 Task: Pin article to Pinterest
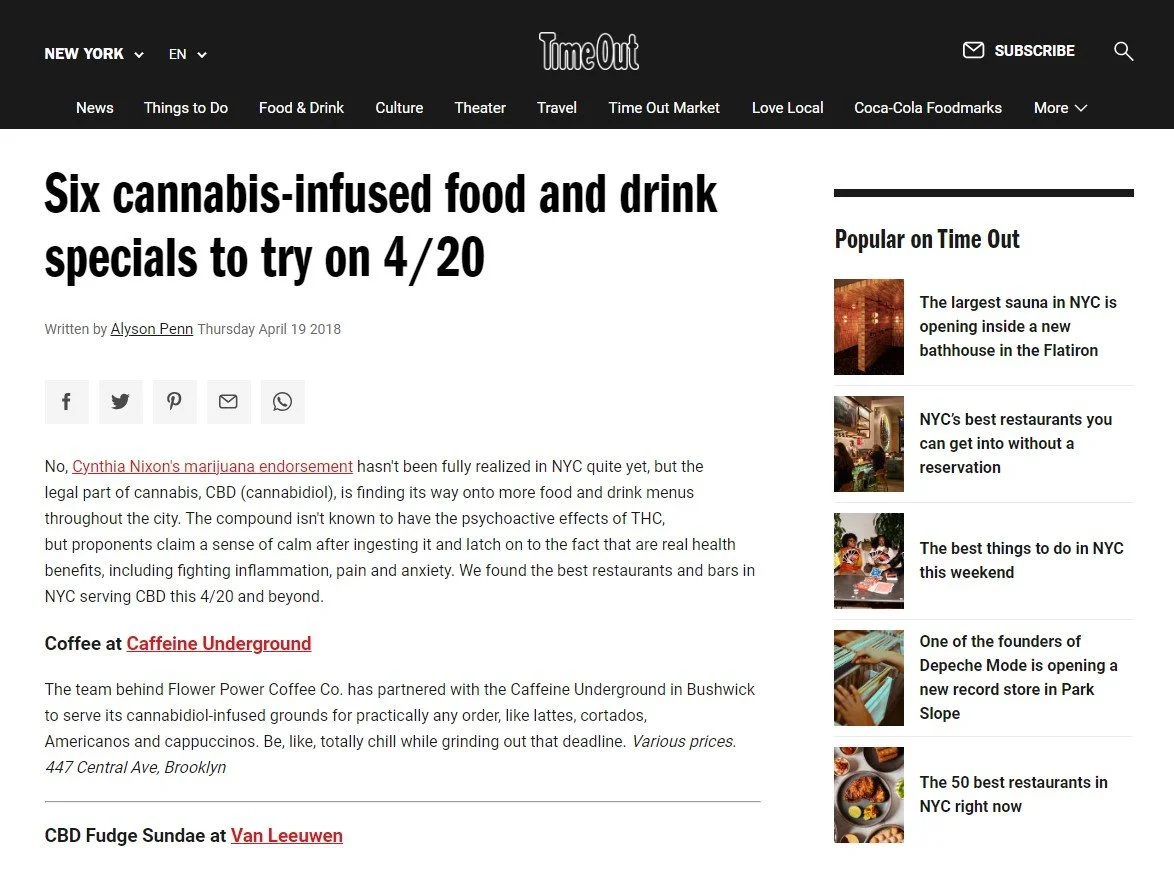click(x=174, y=402)
